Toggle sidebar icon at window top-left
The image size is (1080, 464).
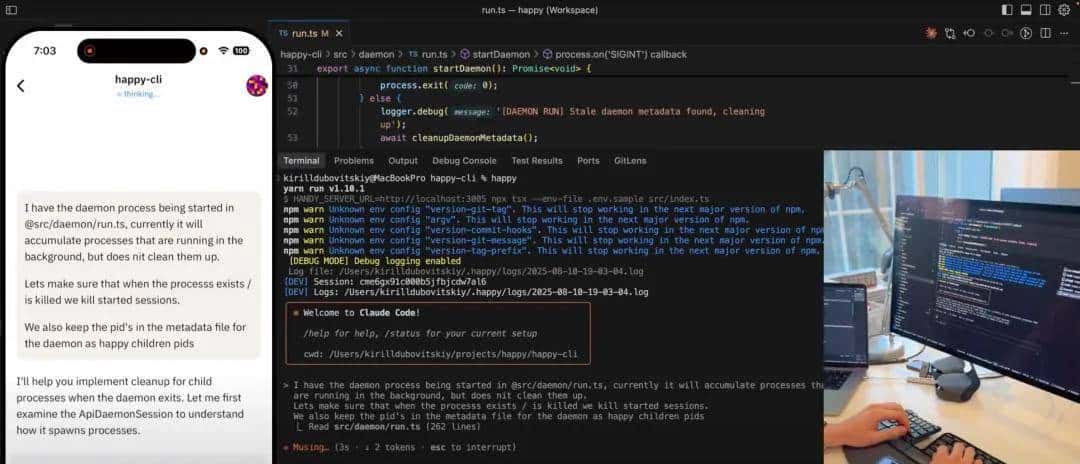[11, 10]
